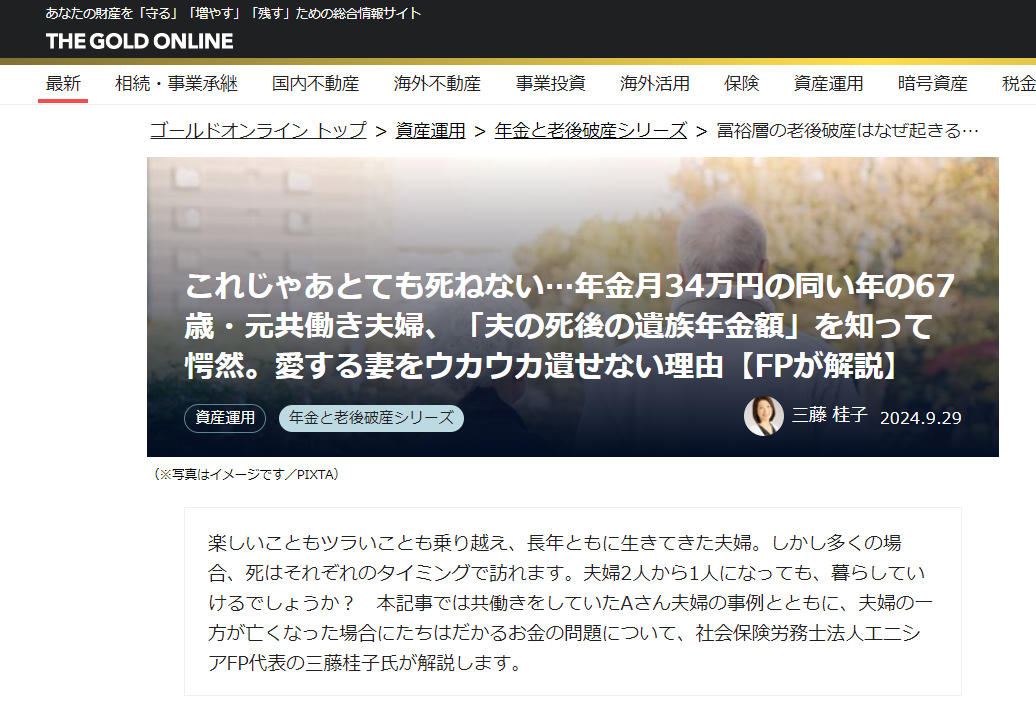The width and height of the screenshot is (1036, 718).
Task: Click the site tagline あなたの財産を「守る」「増やす」「残す」
Action: 233,13
